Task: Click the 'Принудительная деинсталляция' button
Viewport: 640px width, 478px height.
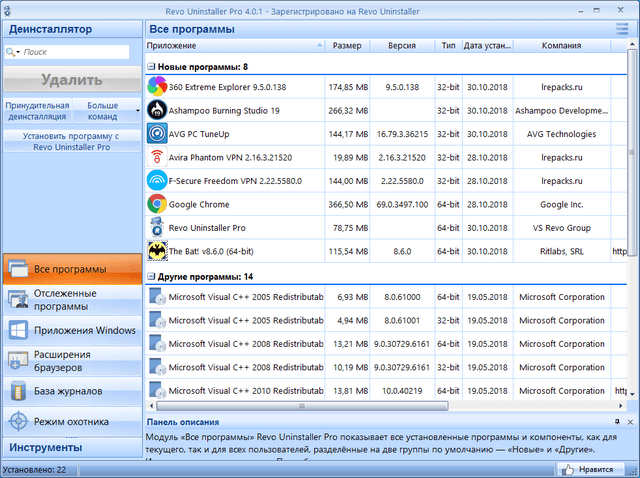Action: click(x=37, y=109)
